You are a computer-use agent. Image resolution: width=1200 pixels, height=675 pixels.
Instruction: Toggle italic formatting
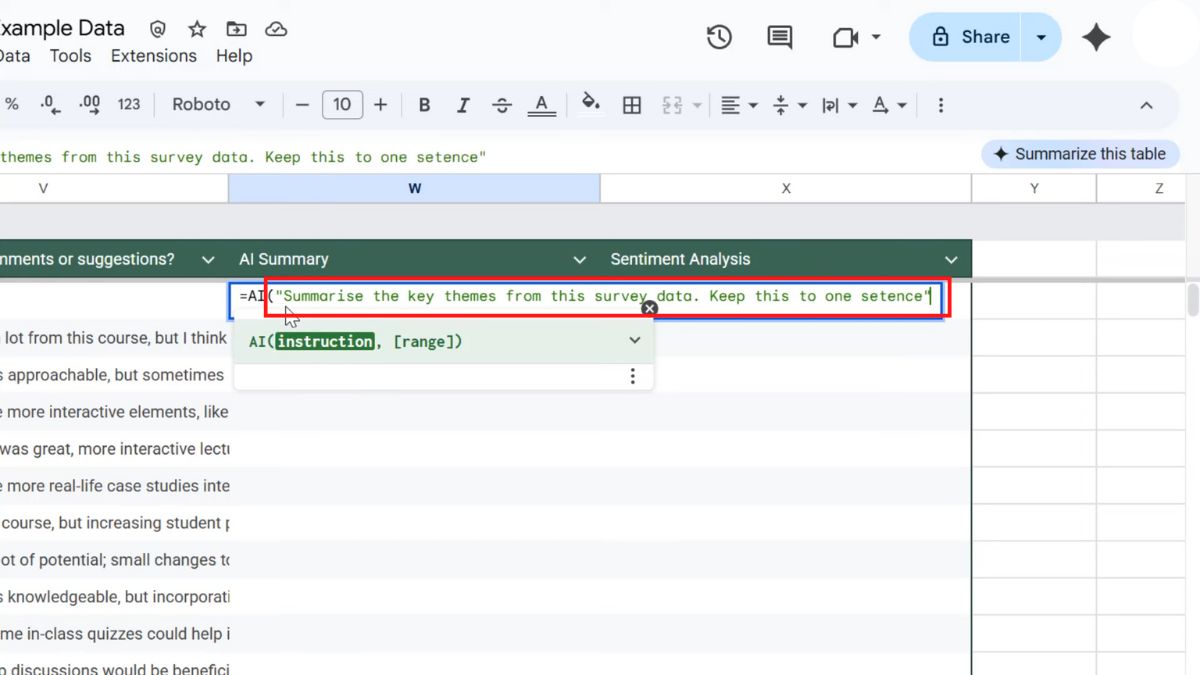[463, 105]
